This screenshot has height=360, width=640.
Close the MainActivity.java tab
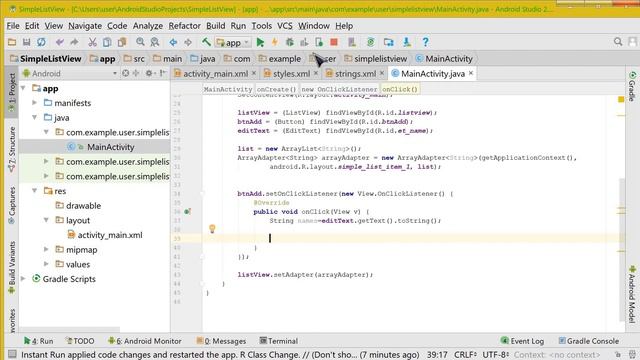pyautogui.click(x=471, y=73)
